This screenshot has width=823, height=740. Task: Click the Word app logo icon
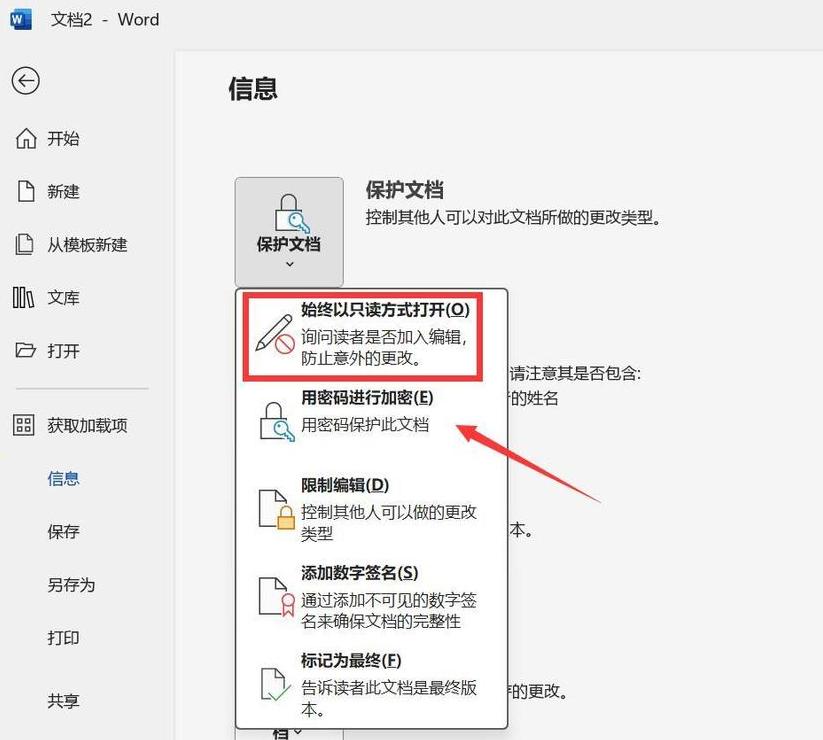point(20,19)
